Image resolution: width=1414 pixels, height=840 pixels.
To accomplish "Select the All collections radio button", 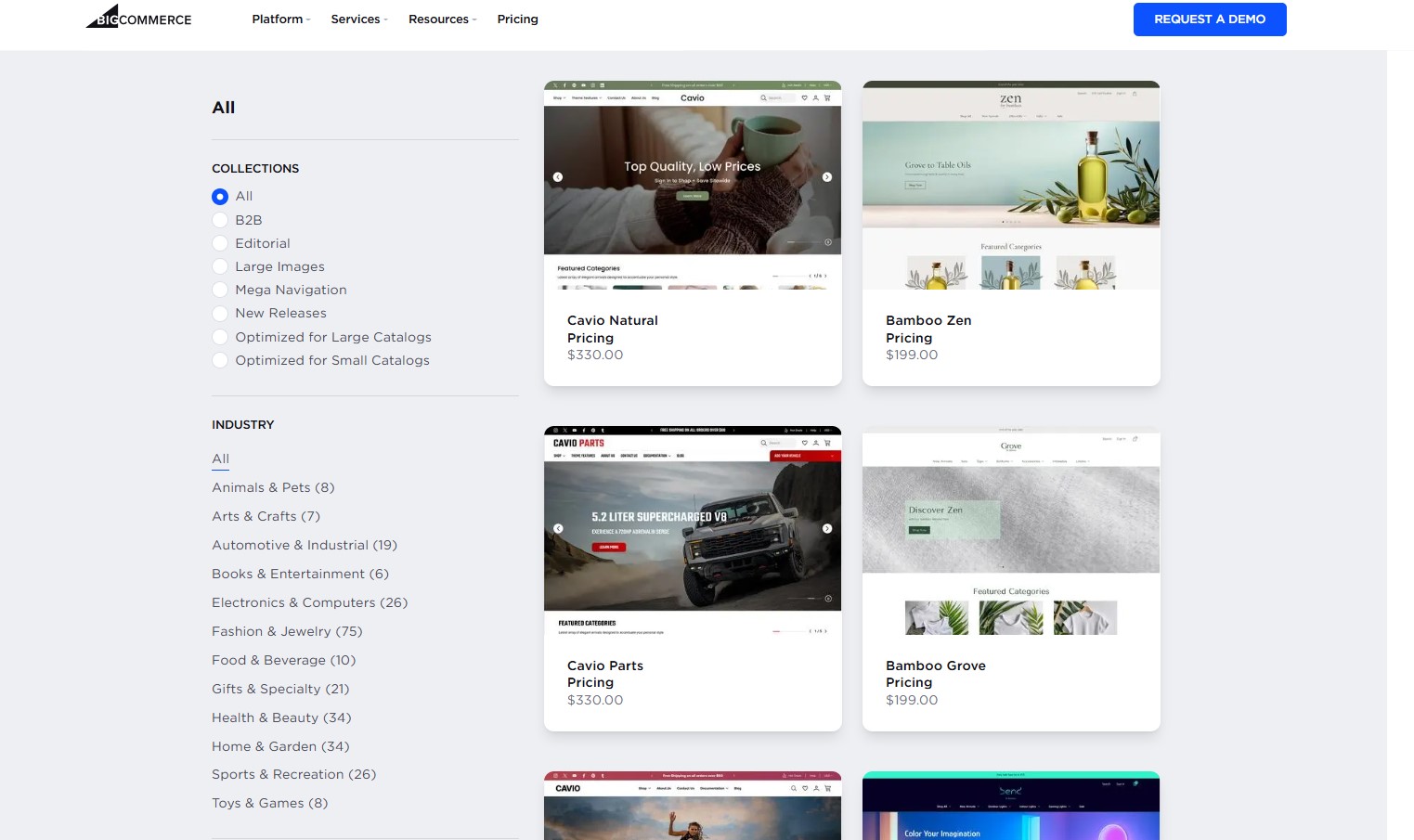I will click(x=220, y=197).
